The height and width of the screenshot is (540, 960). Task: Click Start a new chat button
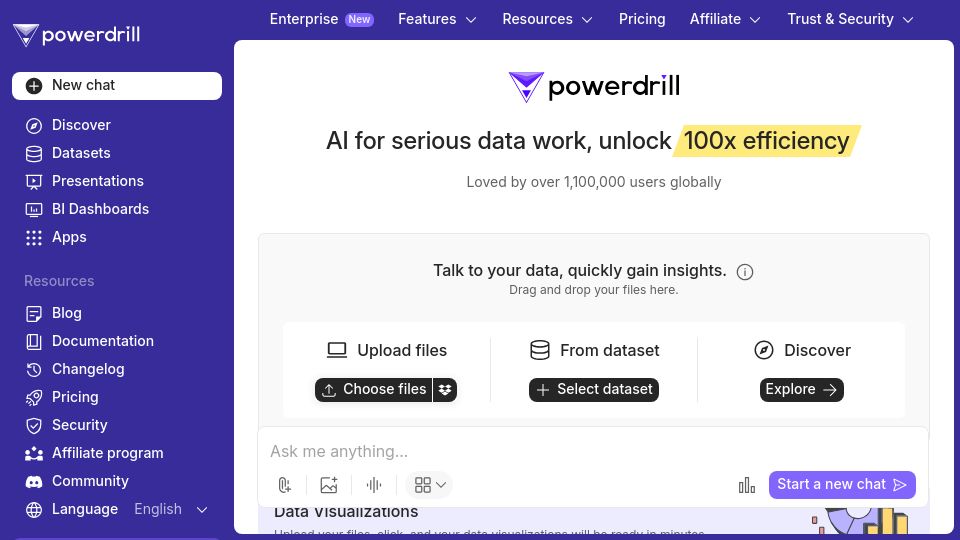click(x=842, y=485)
